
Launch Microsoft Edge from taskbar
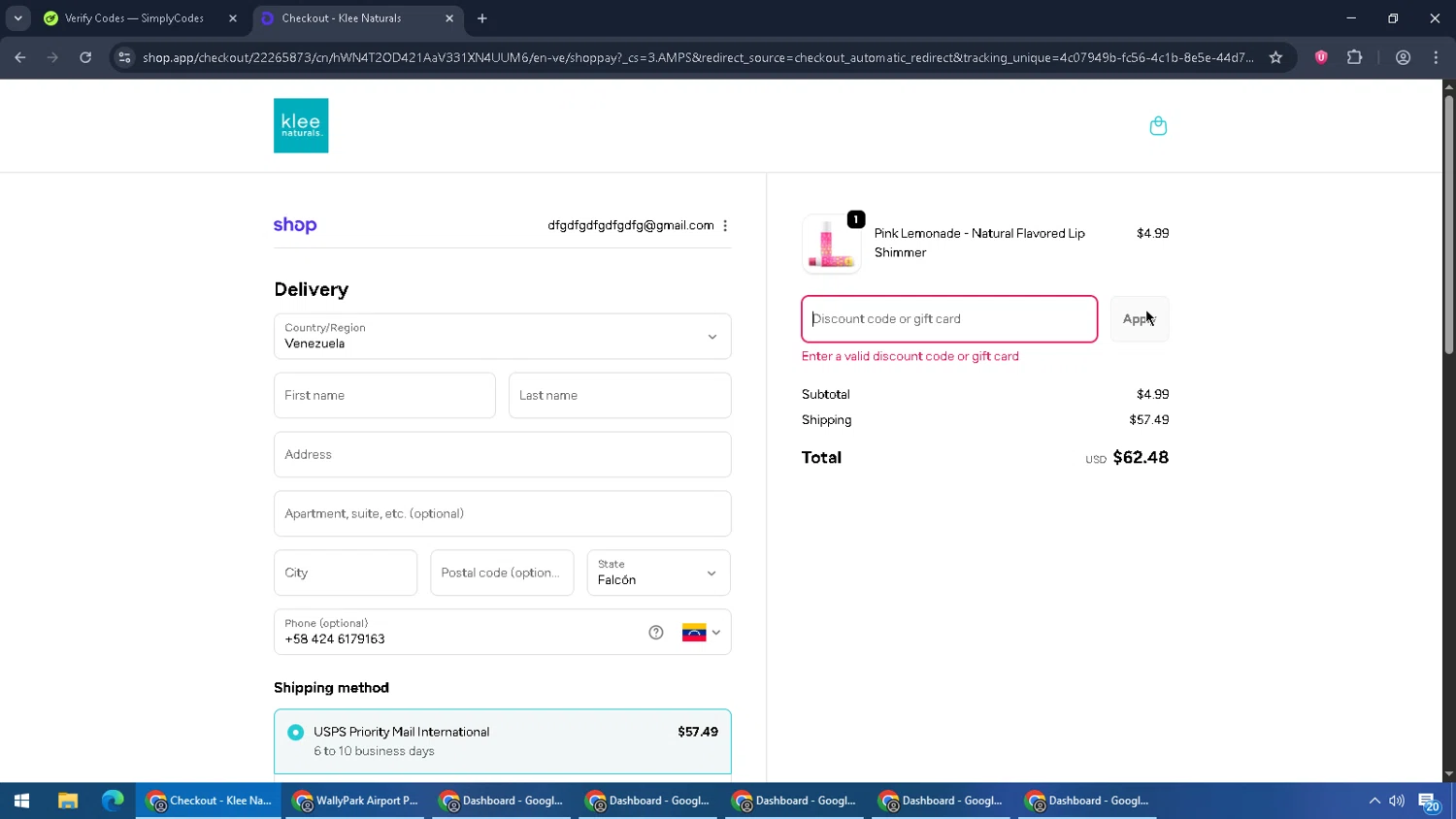pyautogui.click(x=113, y=801)
